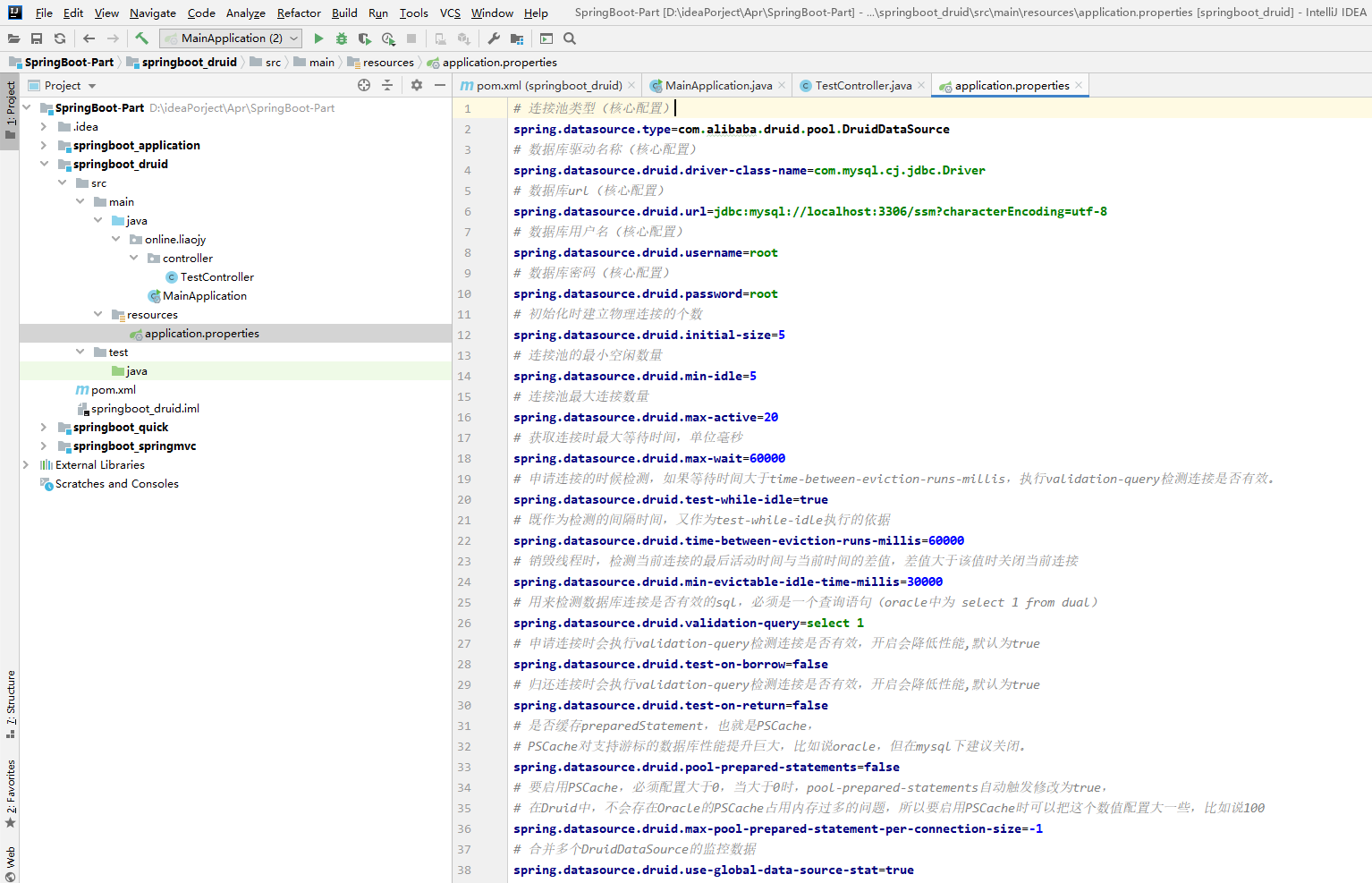The height and width of the screenshot is (883, 1372).
Task: Click SpringBoot-Part in the breadcrumb bar
Action: tap(69, 62)
